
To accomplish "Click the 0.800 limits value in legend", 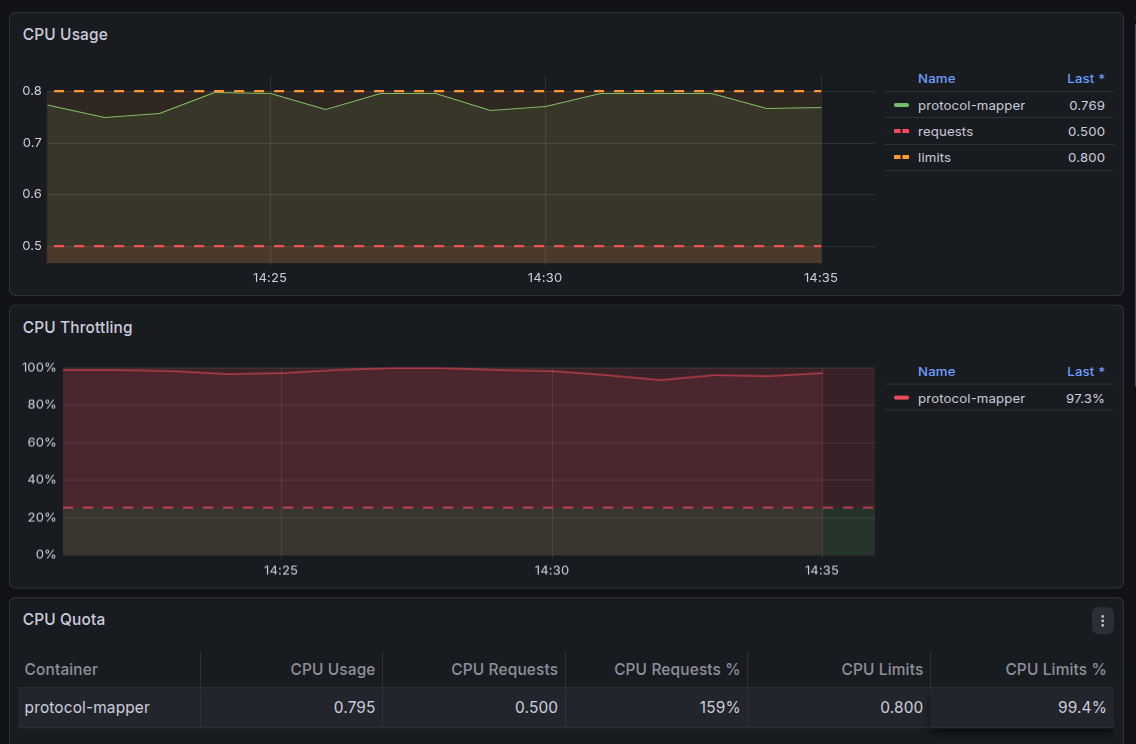I will pyautogui.click(x=1086, y=158).
